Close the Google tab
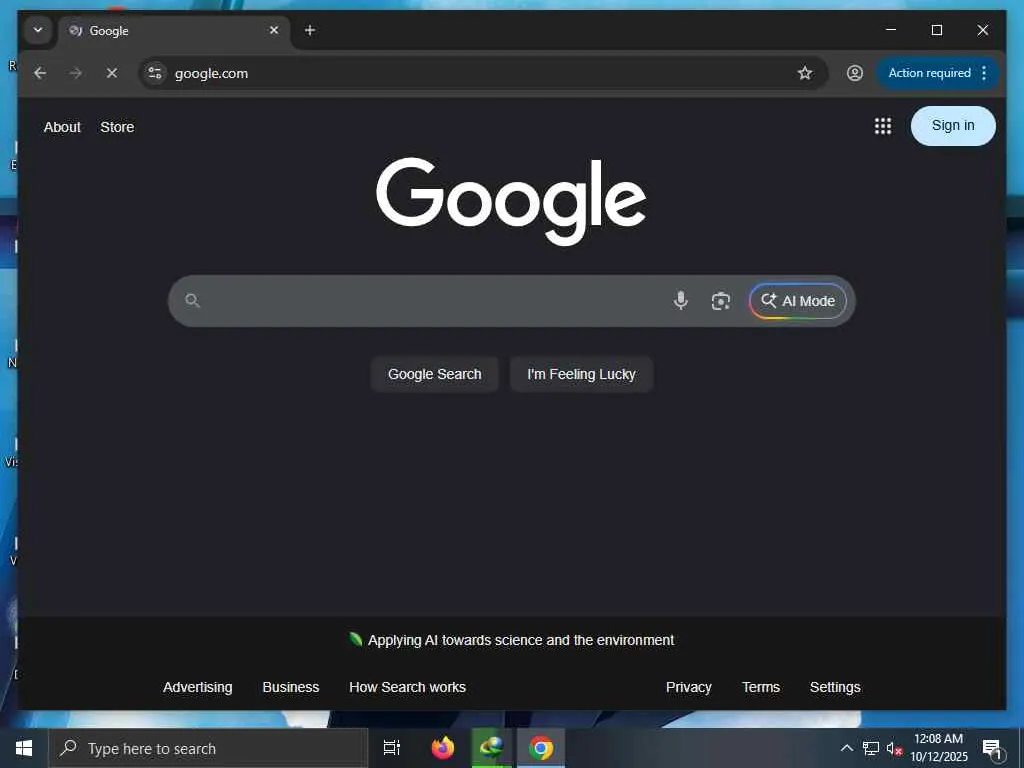 point(274,30)
